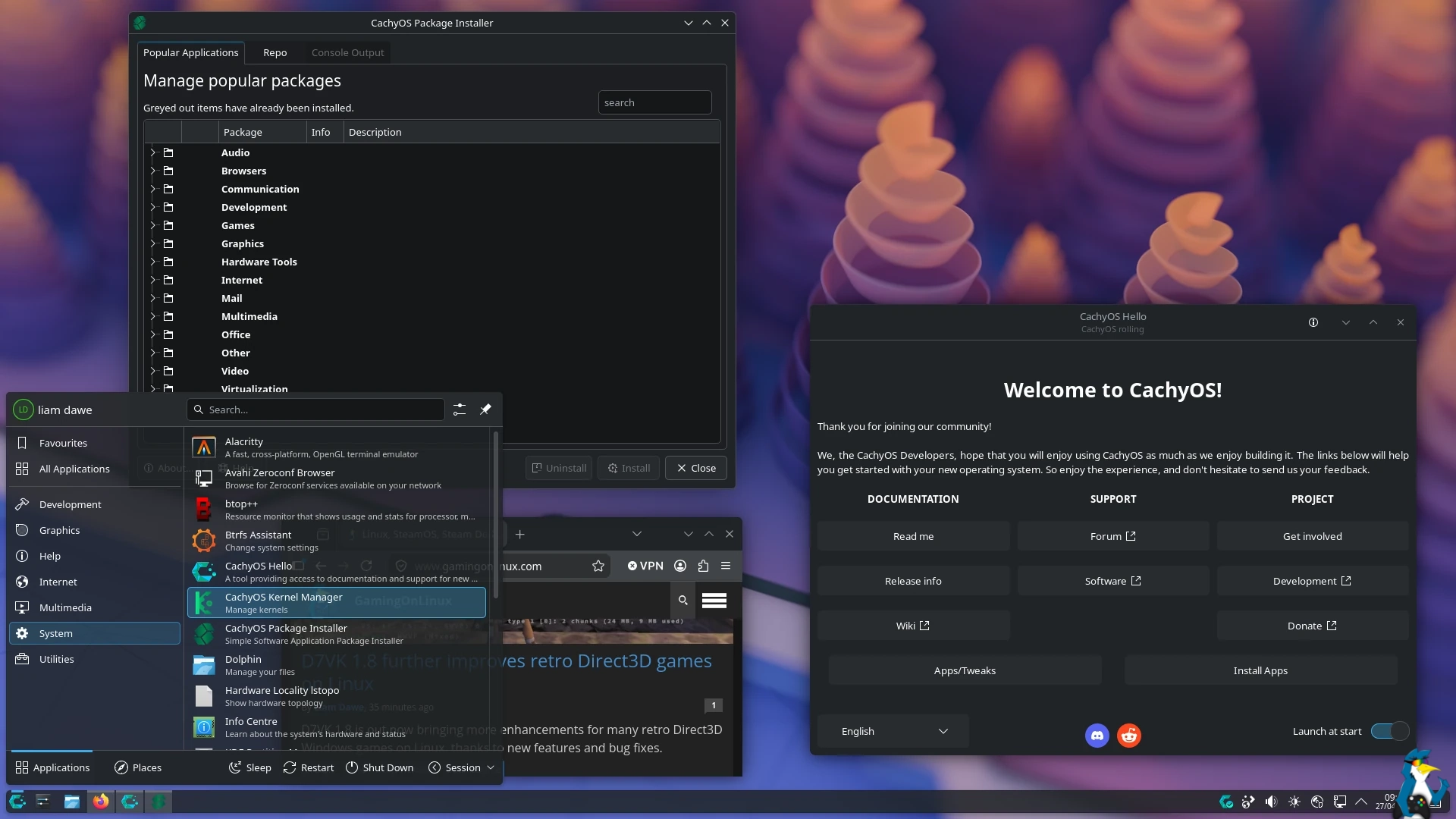Launch Firefox from the taskbar
This screenshot has width=1456, height=819.
101,802
